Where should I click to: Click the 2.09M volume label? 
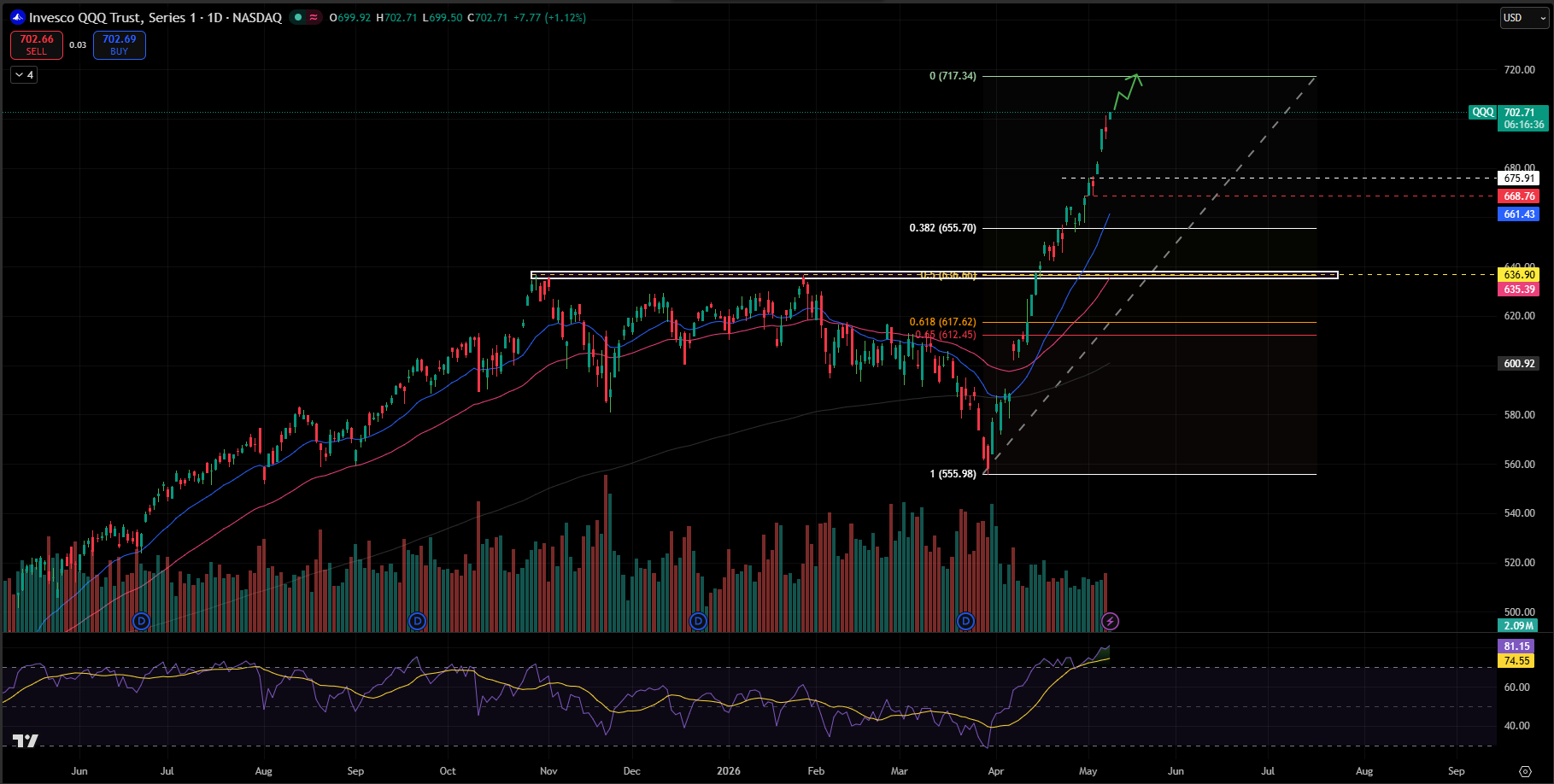click(1518, 626)
